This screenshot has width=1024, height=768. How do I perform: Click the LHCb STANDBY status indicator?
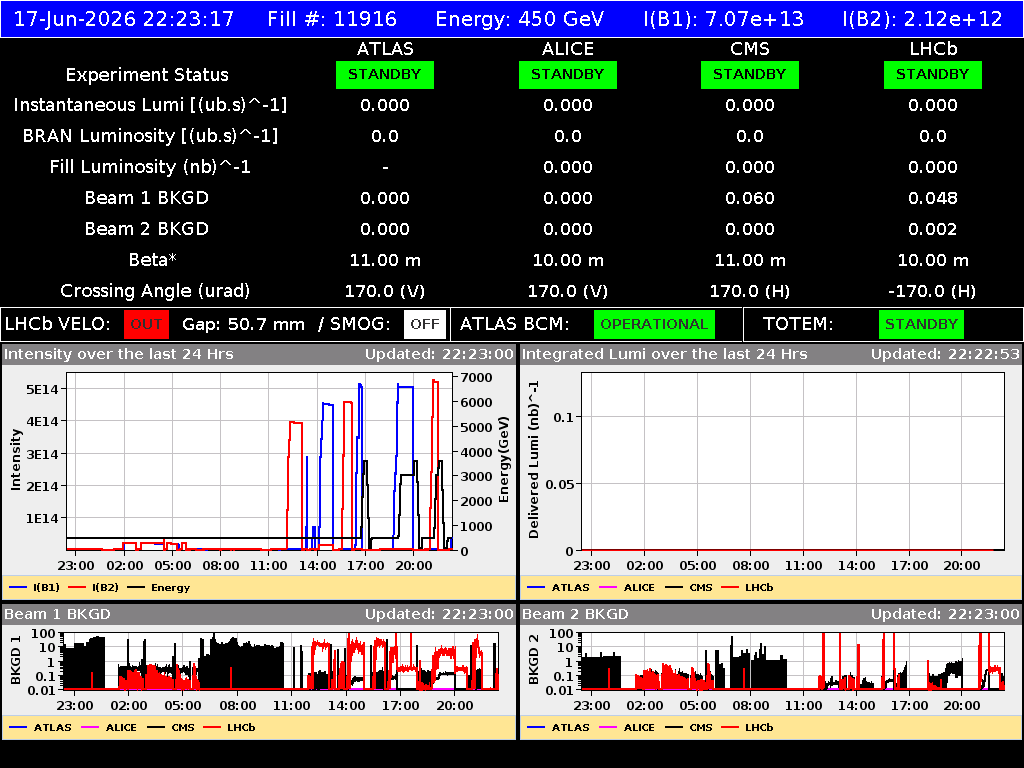(x=933, y=74)
